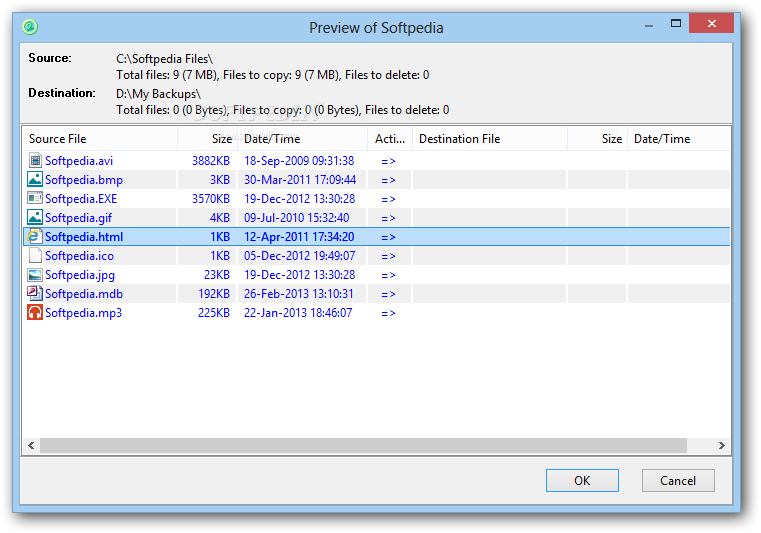Click the 225KB size value
Viewport: 761px width, 533px height.
pos(214,313)
